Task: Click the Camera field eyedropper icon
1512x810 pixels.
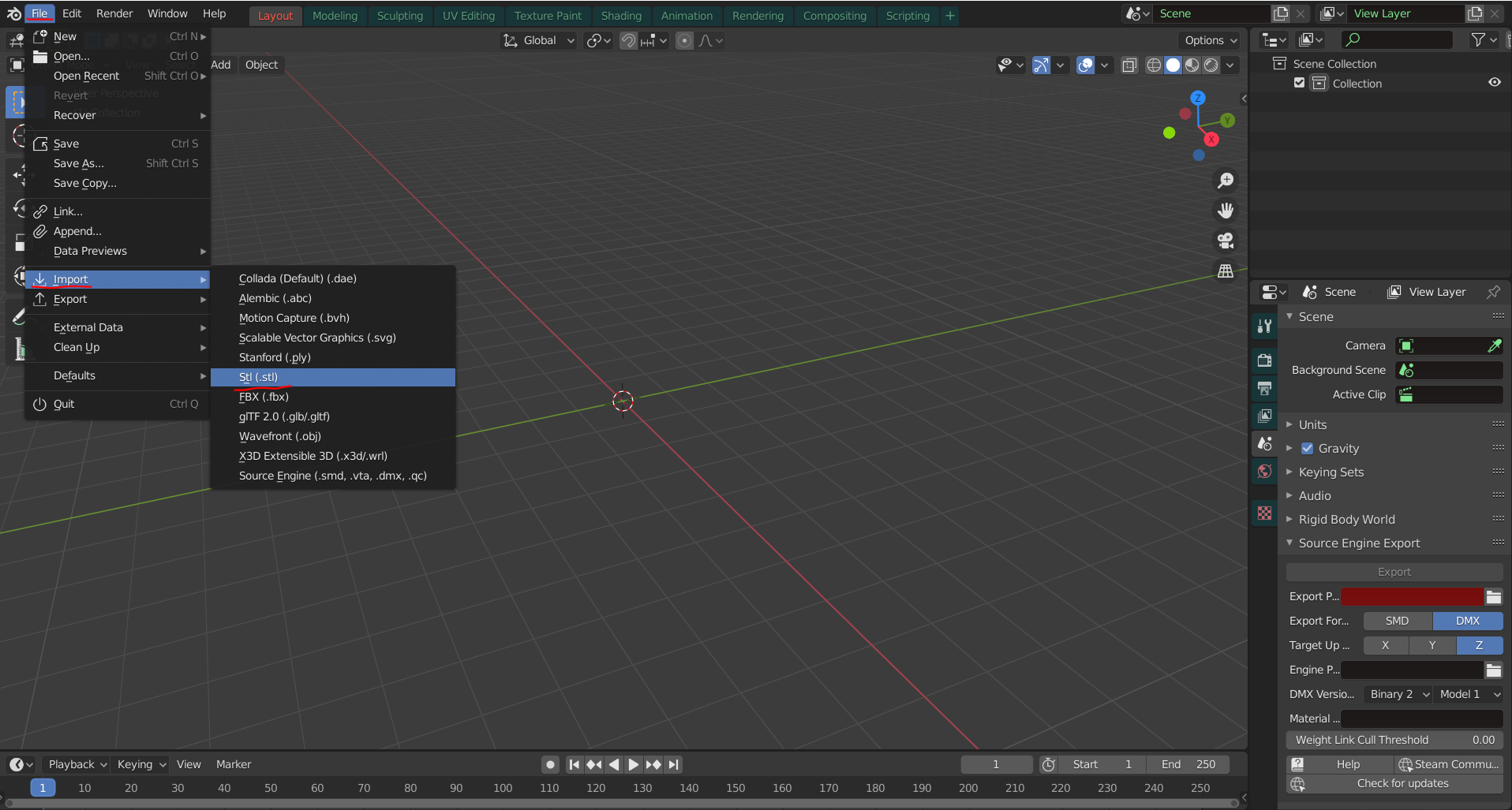Action: click(1495, 345)
